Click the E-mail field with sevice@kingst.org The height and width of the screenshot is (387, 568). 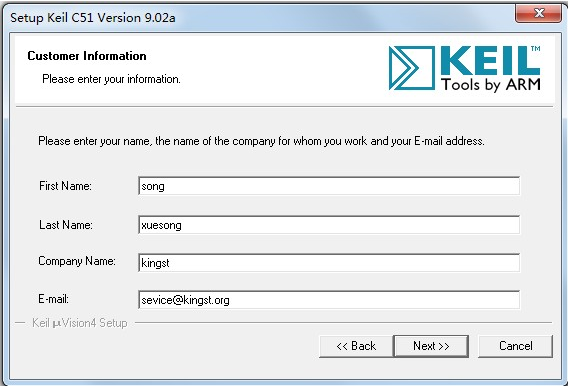tap(329, 300)
